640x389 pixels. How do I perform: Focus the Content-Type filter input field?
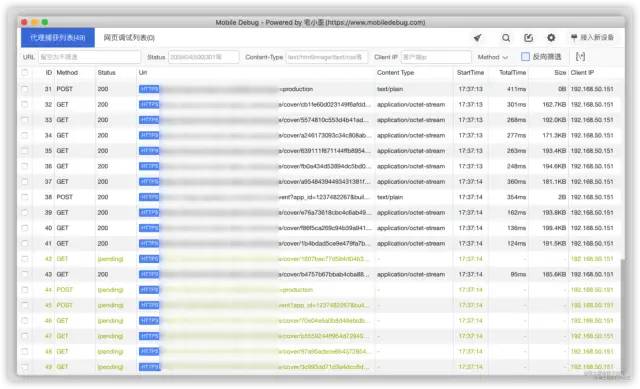tap(327, 57)
